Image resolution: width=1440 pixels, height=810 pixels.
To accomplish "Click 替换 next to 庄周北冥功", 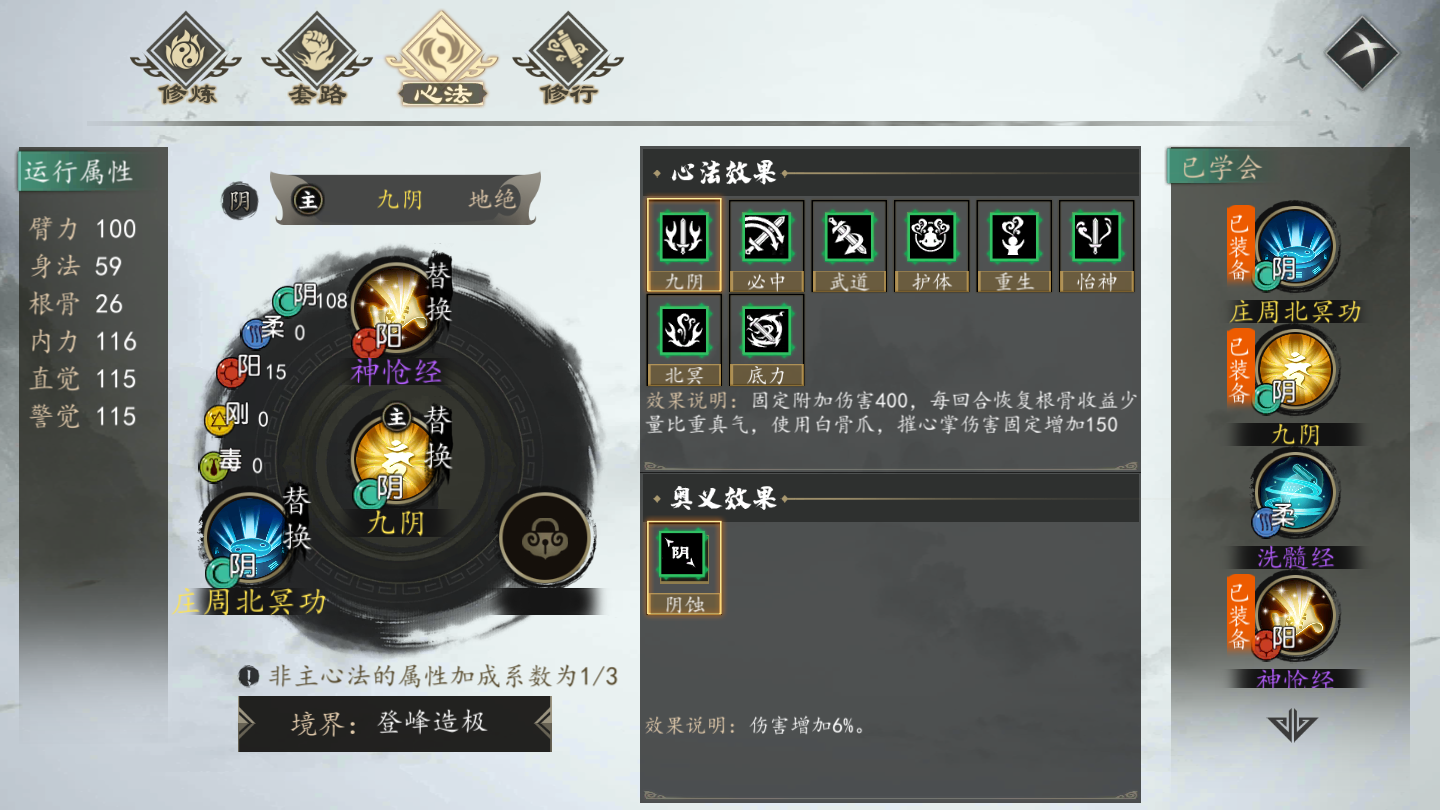I will pyautogui.click(x=297, y=518).
